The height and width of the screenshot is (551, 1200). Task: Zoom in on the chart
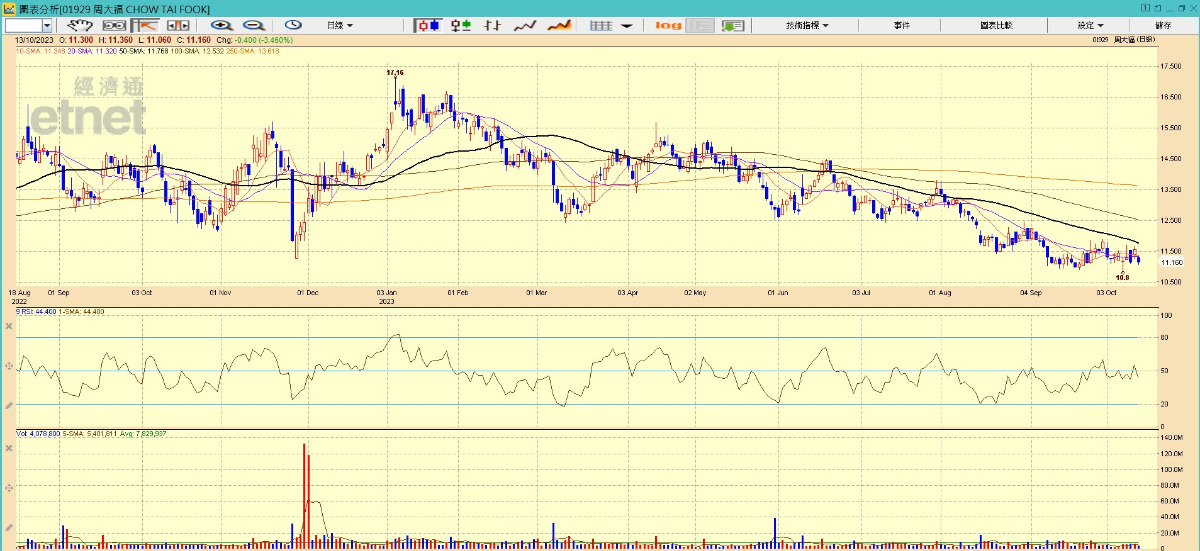pos(221,24)
